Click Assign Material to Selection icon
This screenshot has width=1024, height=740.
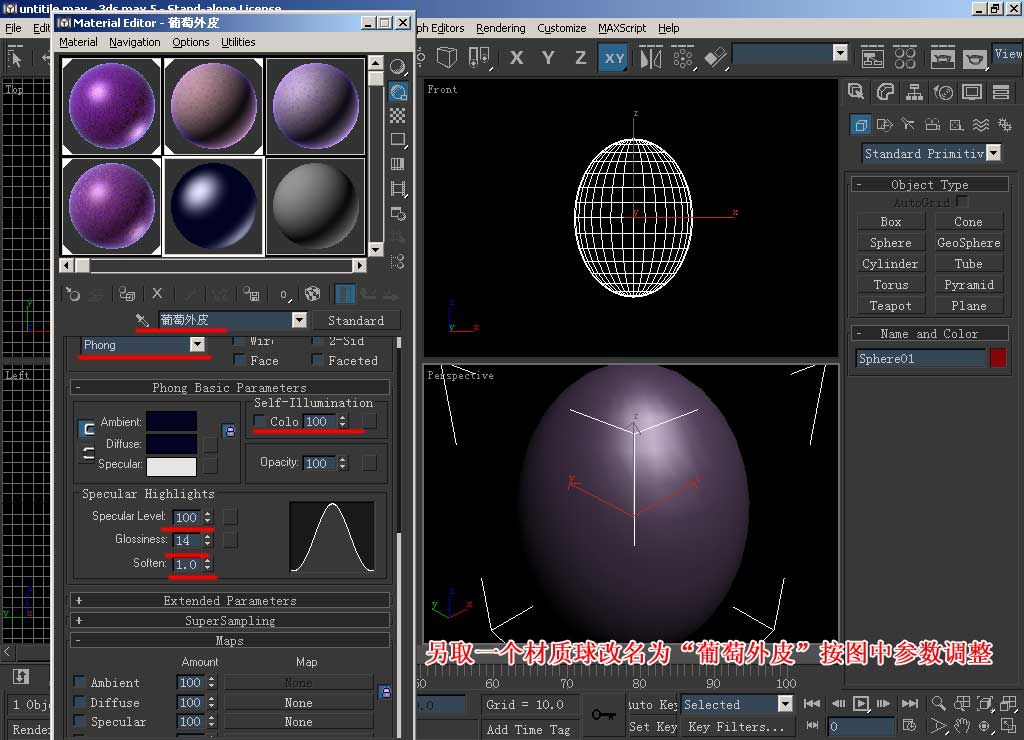(127, 294)
